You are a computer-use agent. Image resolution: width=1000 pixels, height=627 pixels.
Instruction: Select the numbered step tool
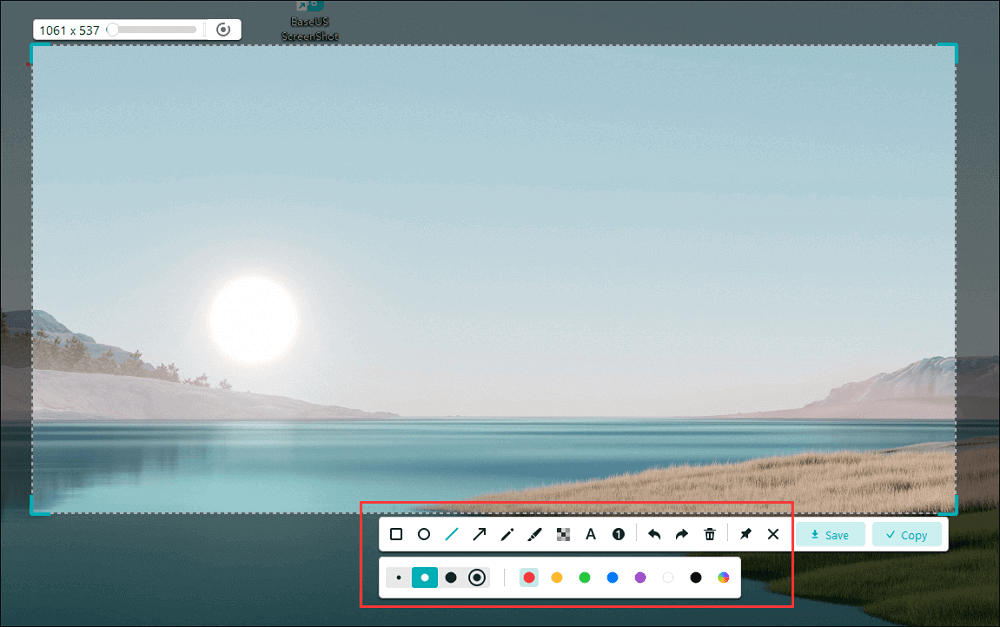click(x=618, y=534)
